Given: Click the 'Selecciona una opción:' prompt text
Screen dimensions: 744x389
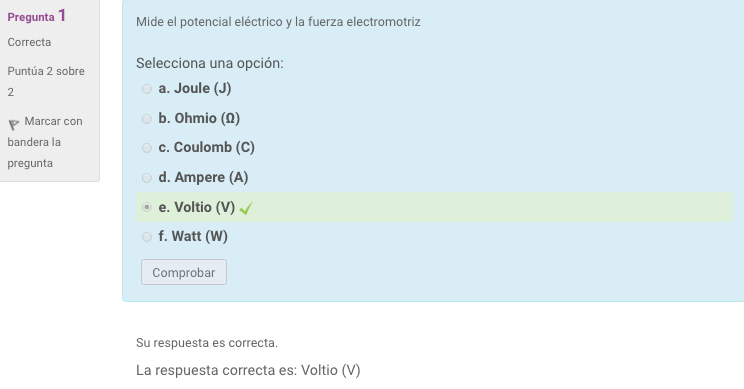Looking at the screenshot, I should coord(210,63).
